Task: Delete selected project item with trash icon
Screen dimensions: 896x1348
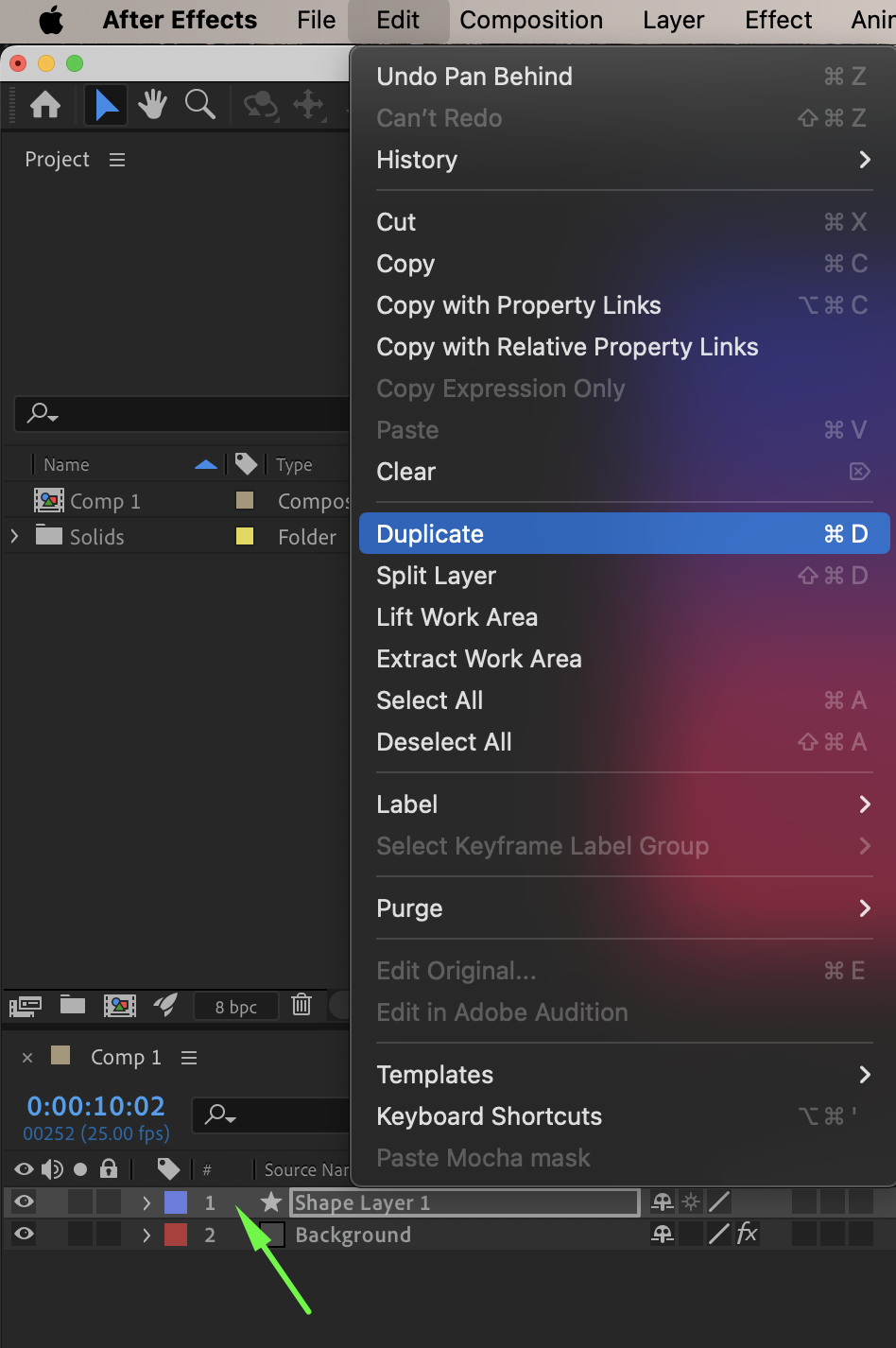Action: click(x=302, y=1005)
